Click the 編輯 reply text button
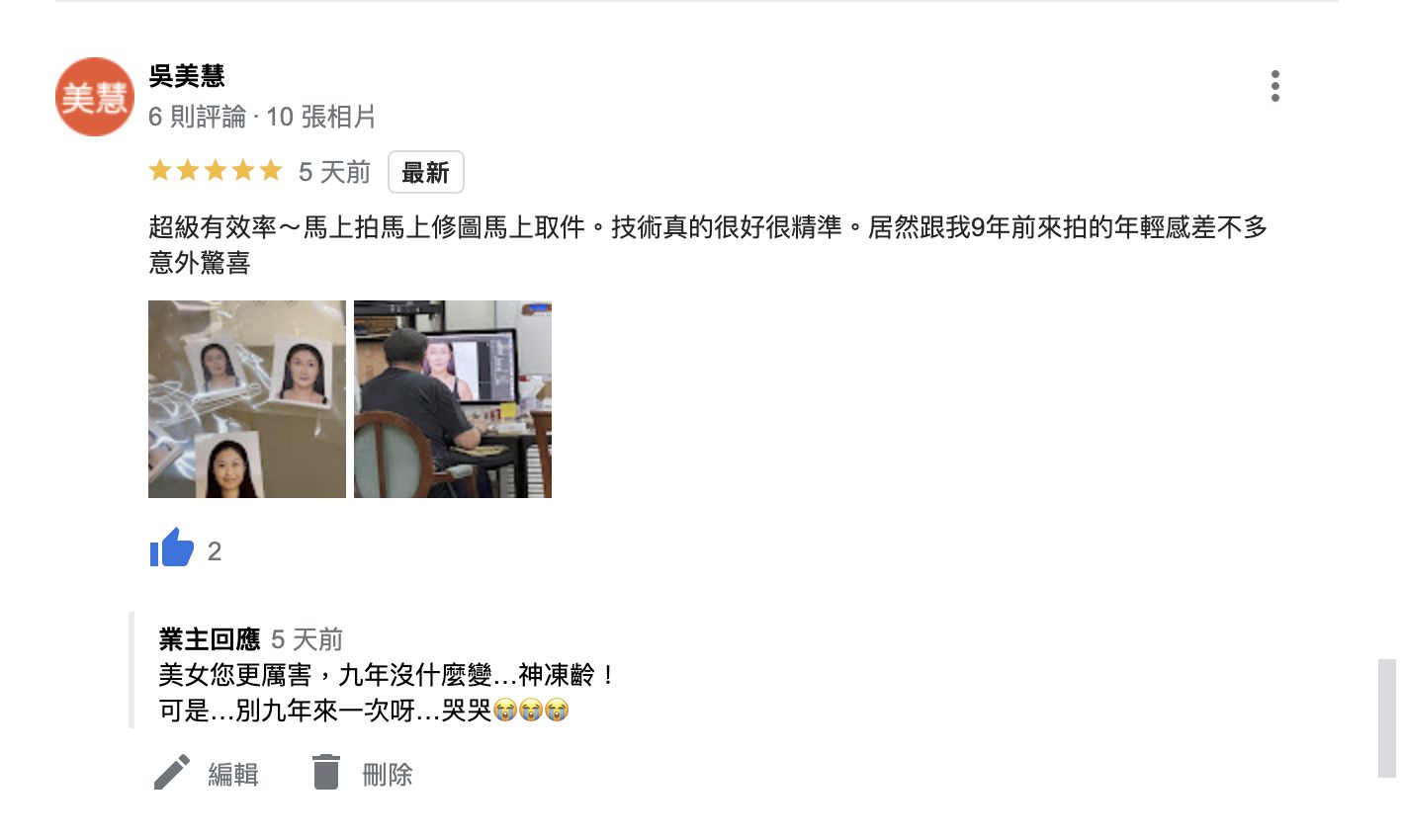 233,774
